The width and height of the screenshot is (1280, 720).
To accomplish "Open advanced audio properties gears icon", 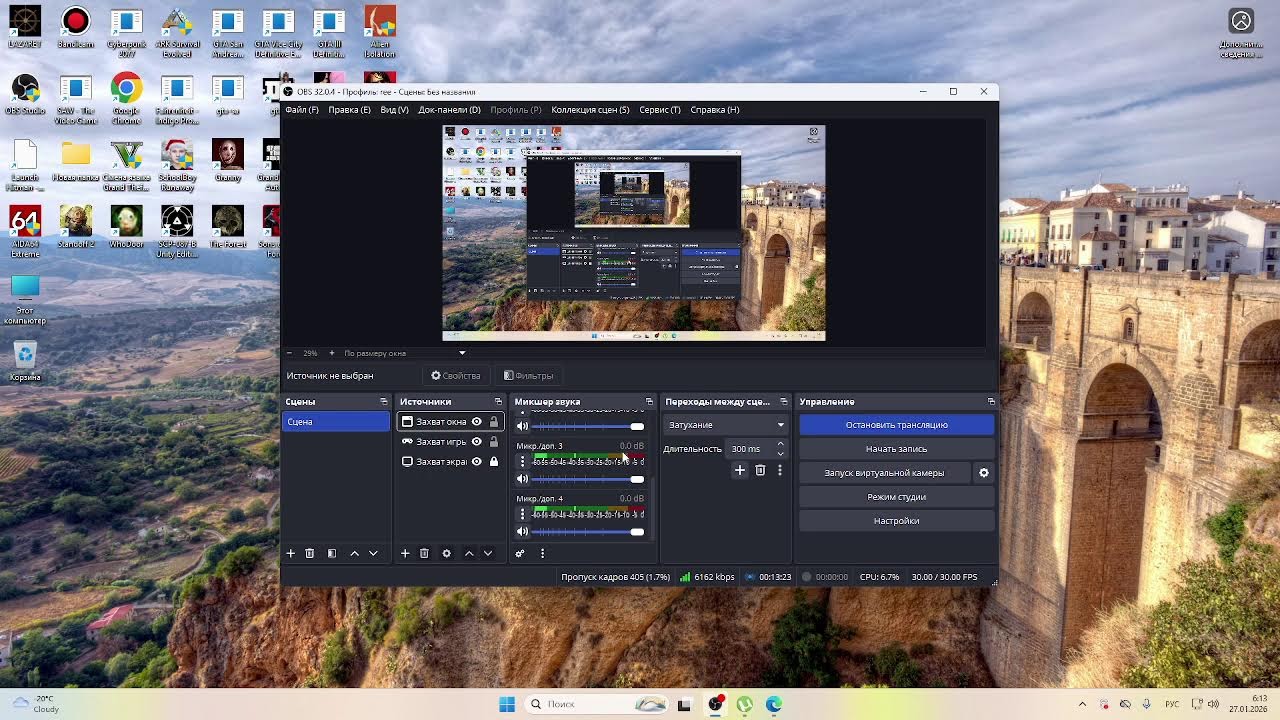I will pos(520,553).
